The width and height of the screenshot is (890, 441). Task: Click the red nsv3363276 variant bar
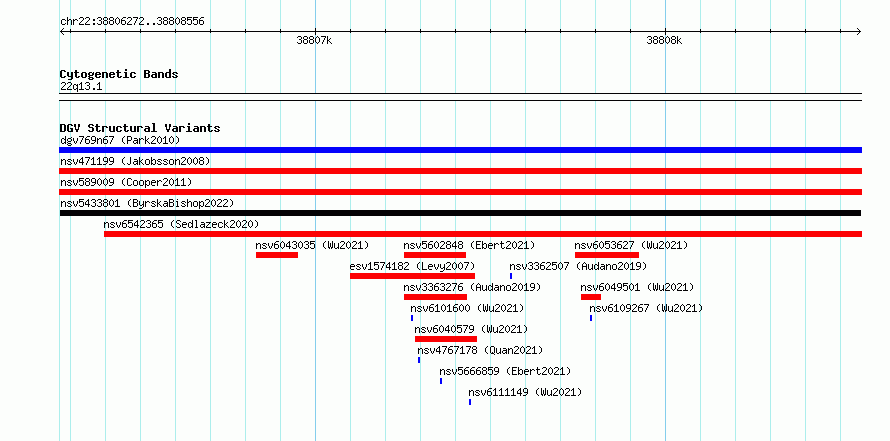coord(435,297)
